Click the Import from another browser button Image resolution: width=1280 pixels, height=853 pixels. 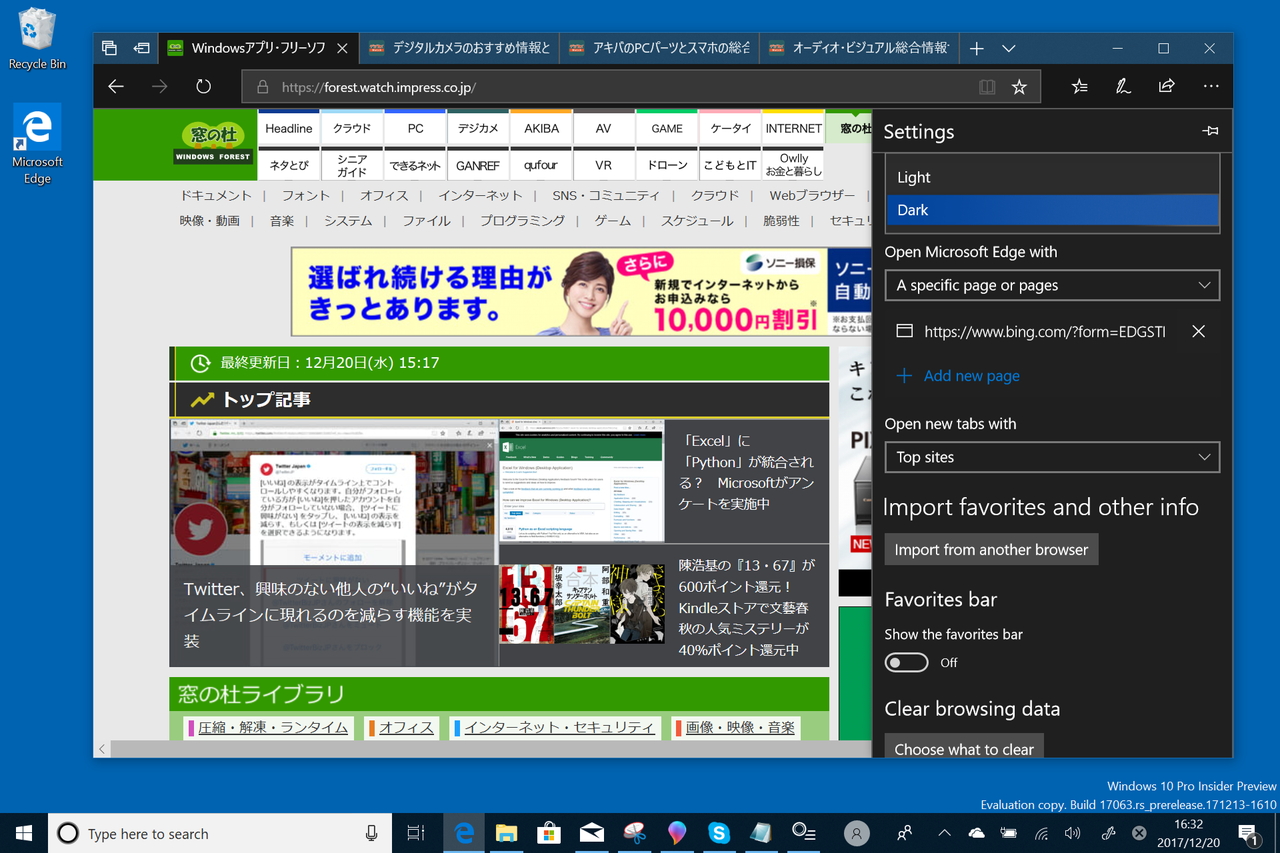coord(990,549)
